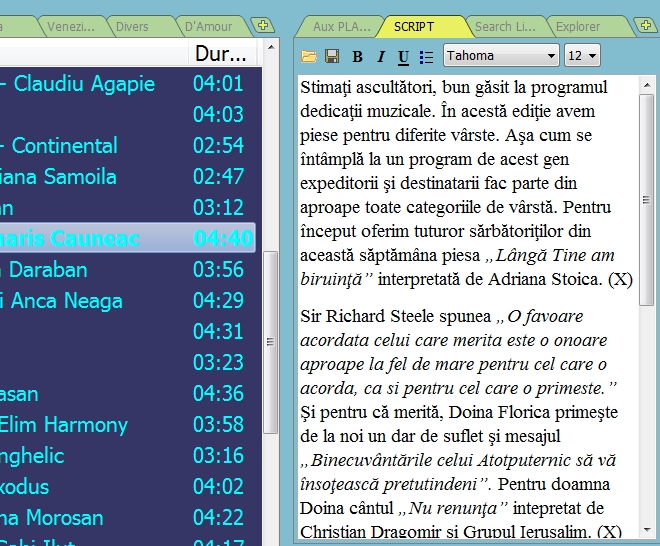Add new panel tab on right side
The width and height of the screenshot is (660, 546).
click(645, 25)
